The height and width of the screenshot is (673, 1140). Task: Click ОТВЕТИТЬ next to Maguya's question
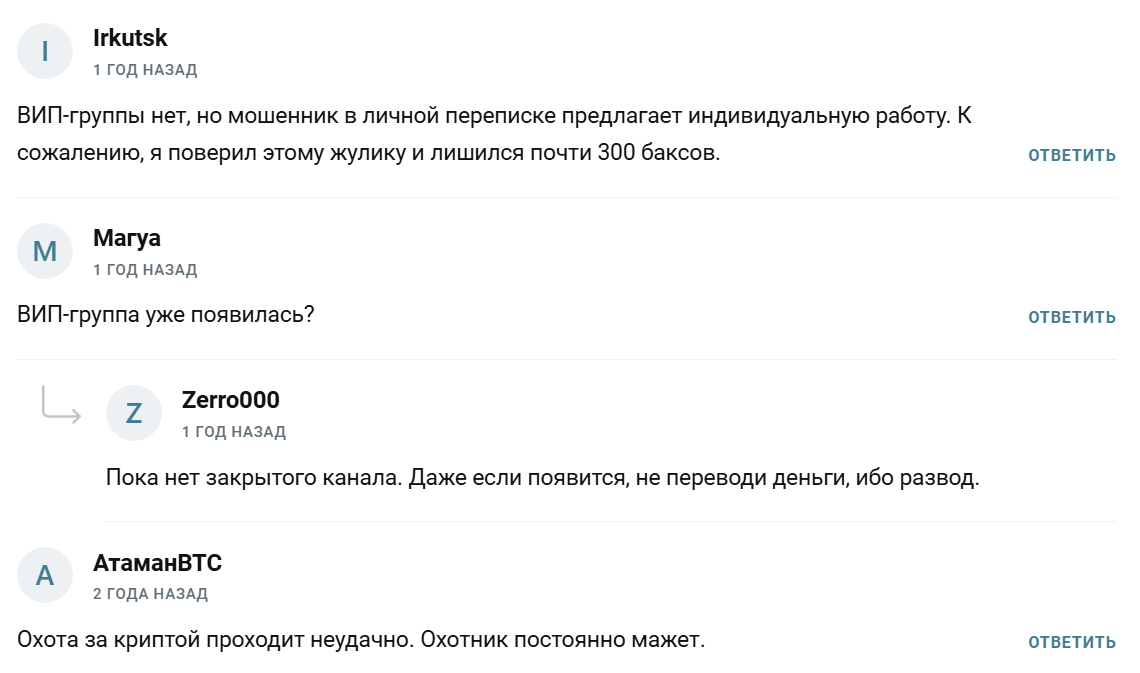[1070, 315]
